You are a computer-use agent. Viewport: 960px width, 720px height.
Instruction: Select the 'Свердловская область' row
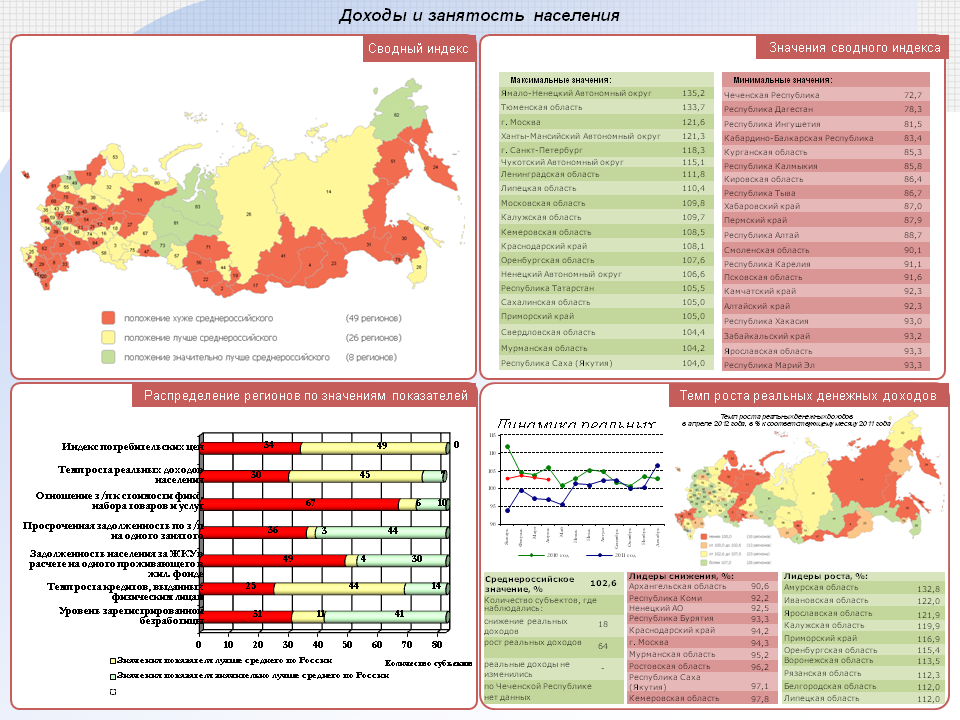606,332
